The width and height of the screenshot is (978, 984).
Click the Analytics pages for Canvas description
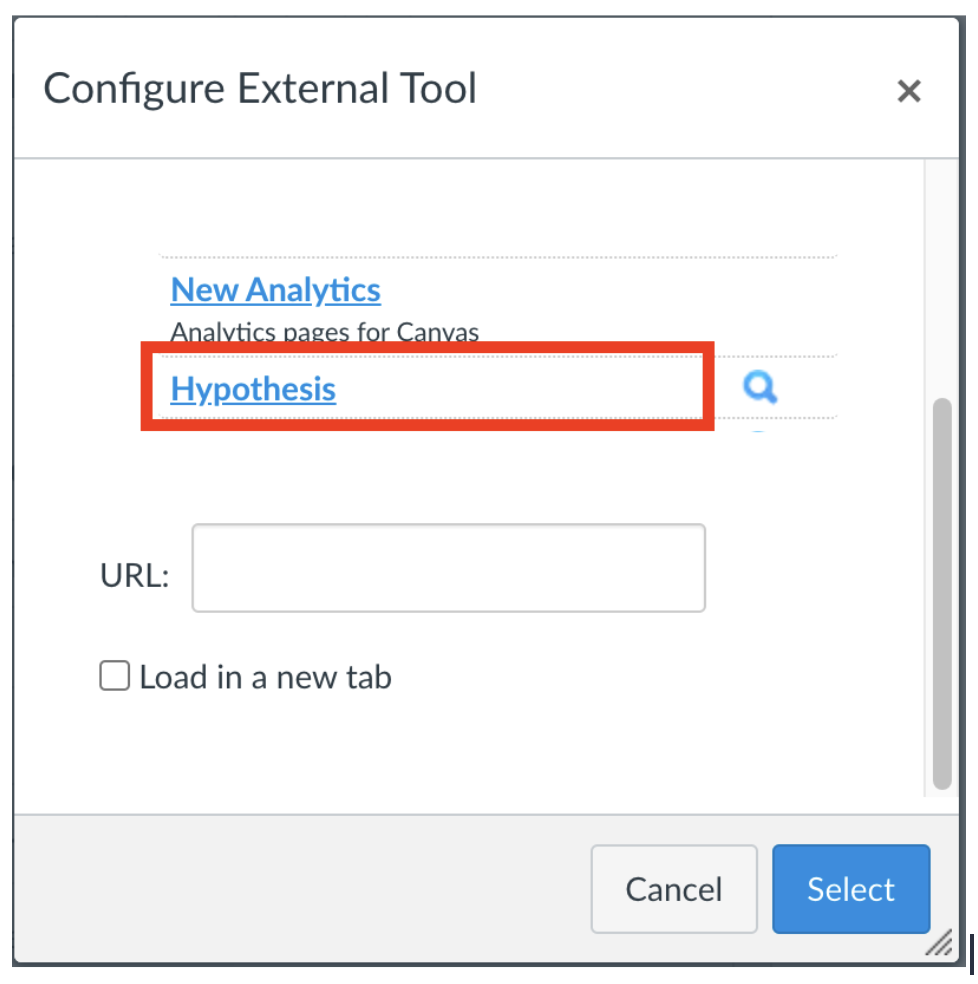pos(324,332)
